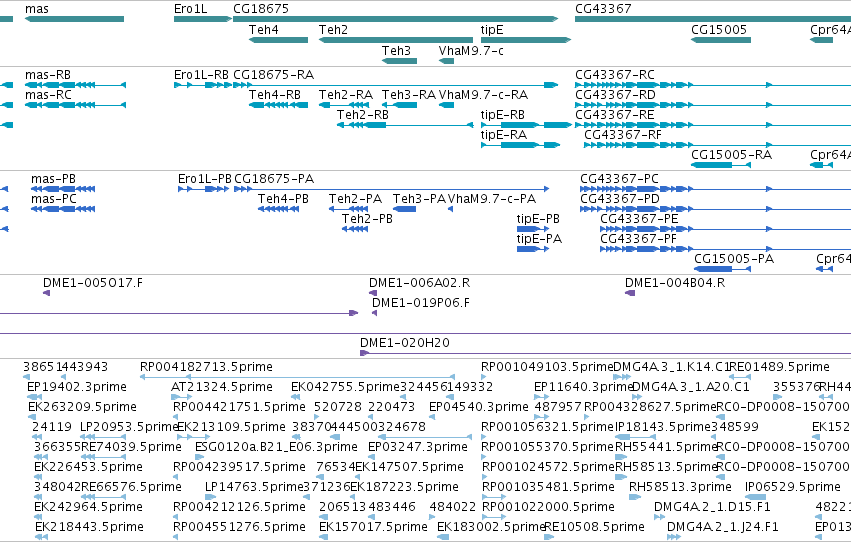Select the CG43367-RC transcript label
This screenshot has width=851, height=542.
615,75
